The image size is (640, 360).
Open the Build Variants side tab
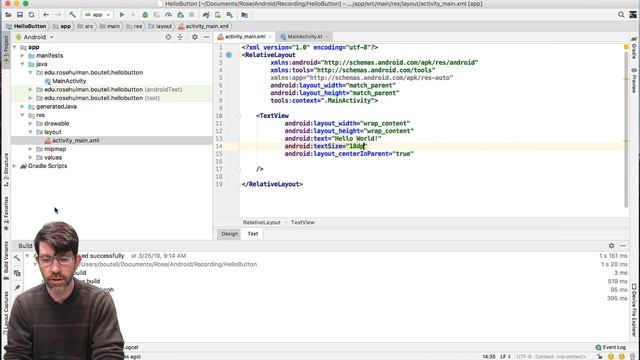pyautogui.click(x=6, y=260)
